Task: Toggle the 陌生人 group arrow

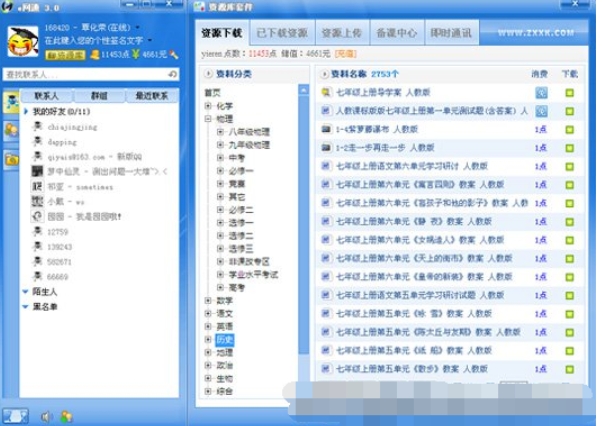Action: point(25,292)
